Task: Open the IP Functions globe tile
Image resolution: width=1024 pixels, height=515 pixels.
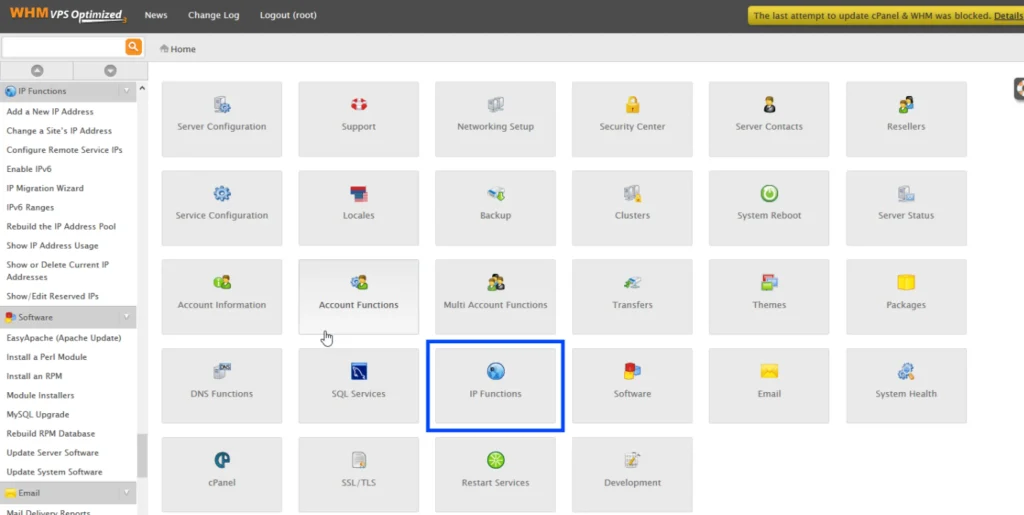Action: (495, 386)
